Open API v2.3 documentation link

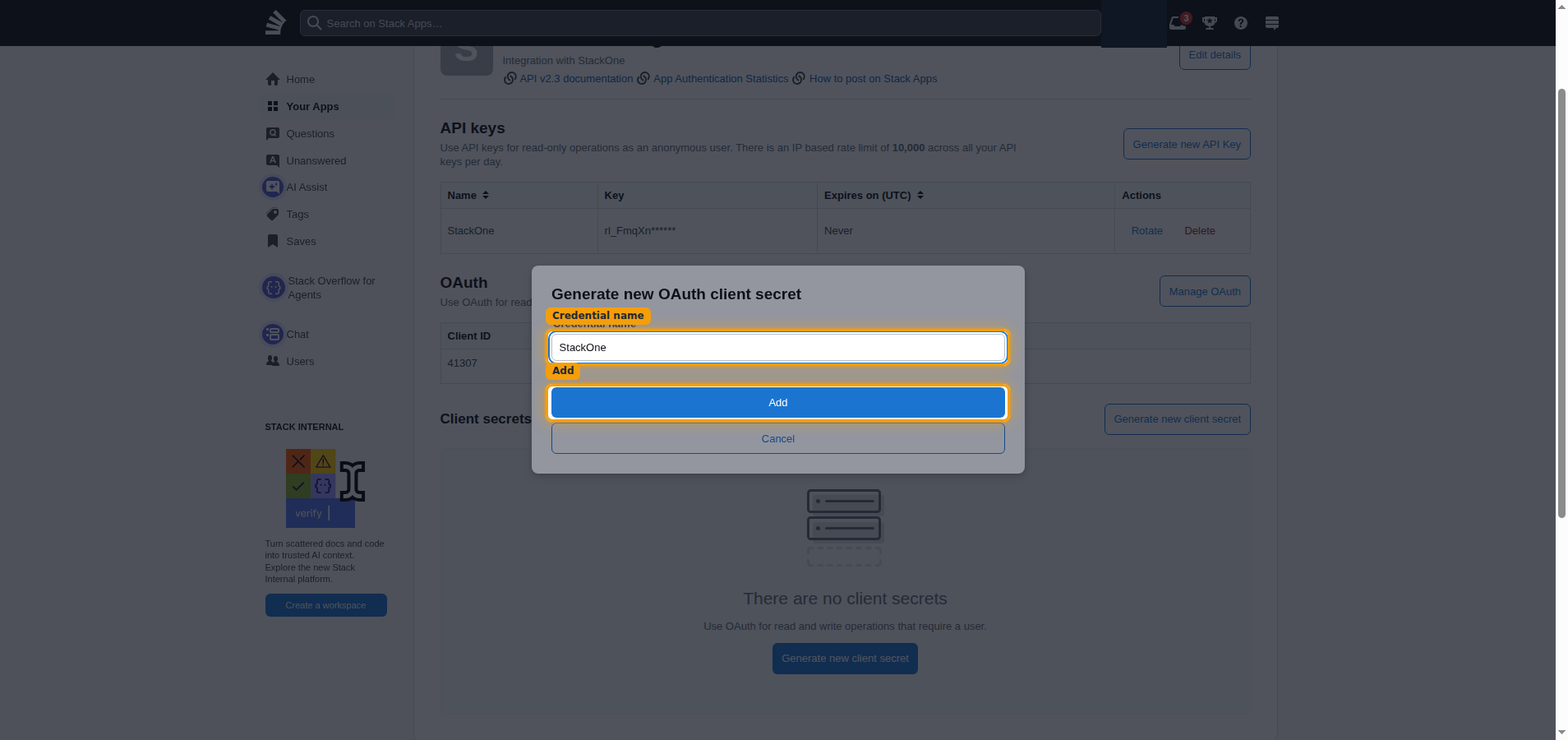click(576, 79)
